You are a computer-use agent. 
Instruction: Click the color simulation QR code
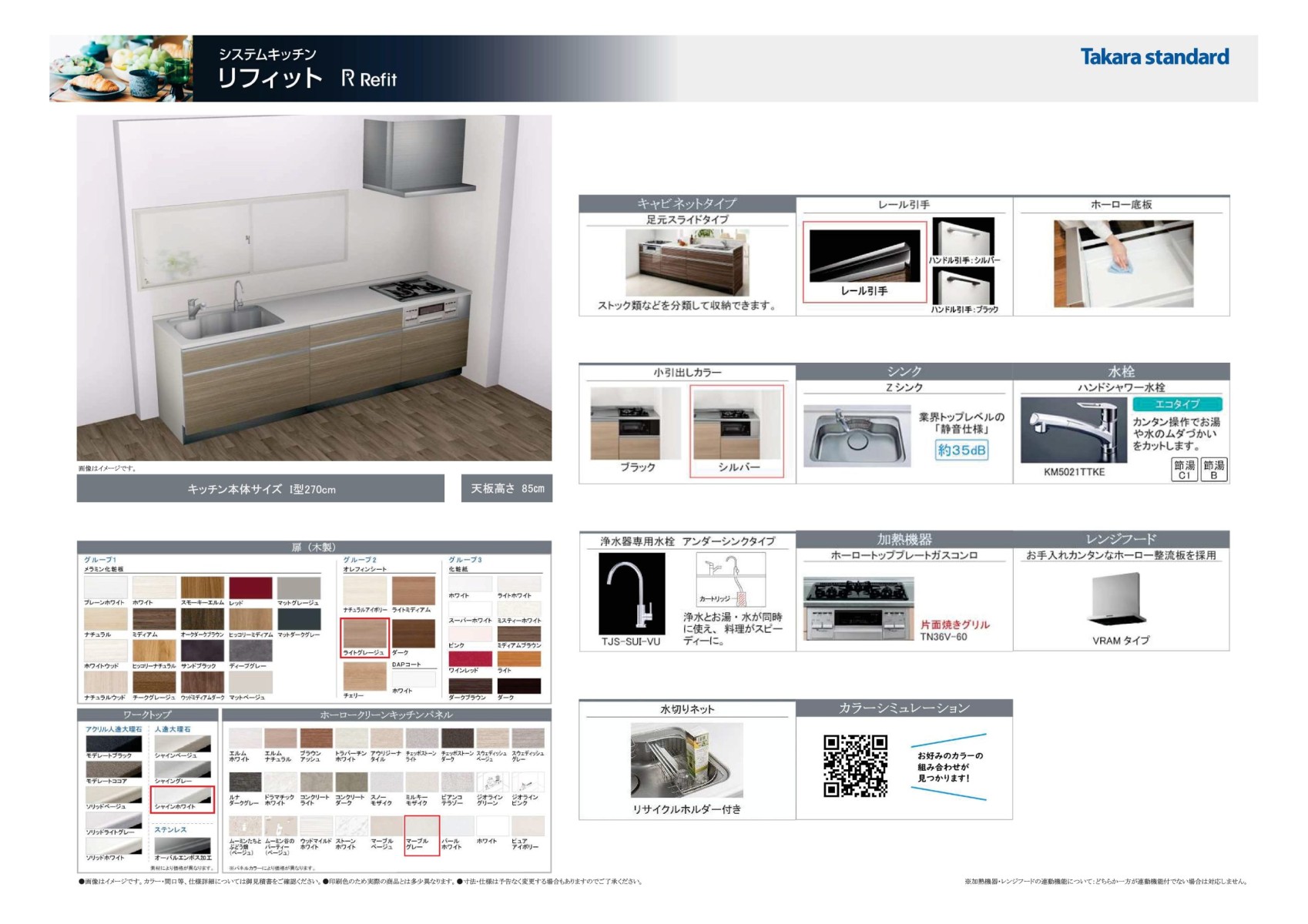855,765
